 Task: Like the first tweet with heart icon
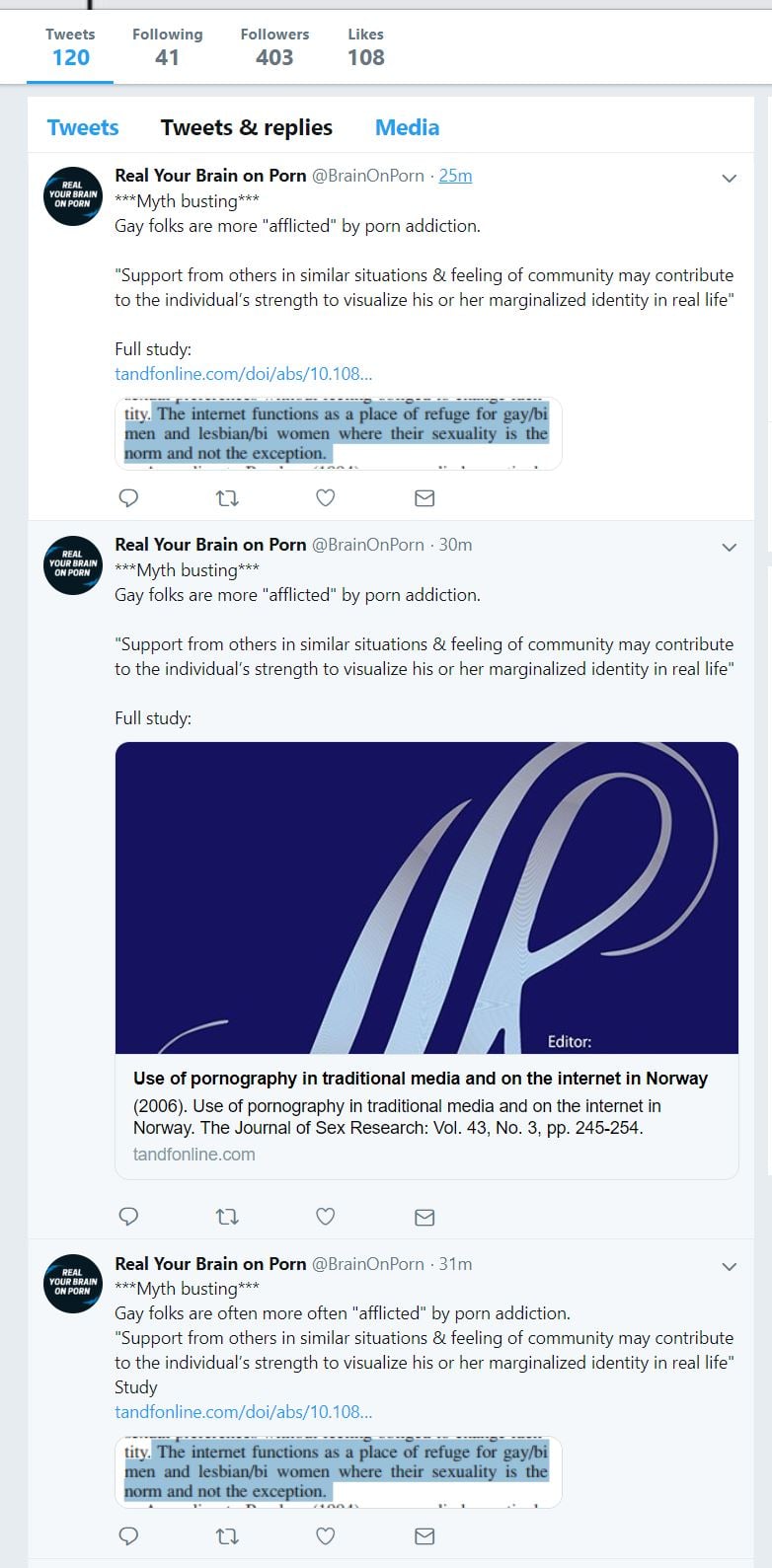(326, 498)
